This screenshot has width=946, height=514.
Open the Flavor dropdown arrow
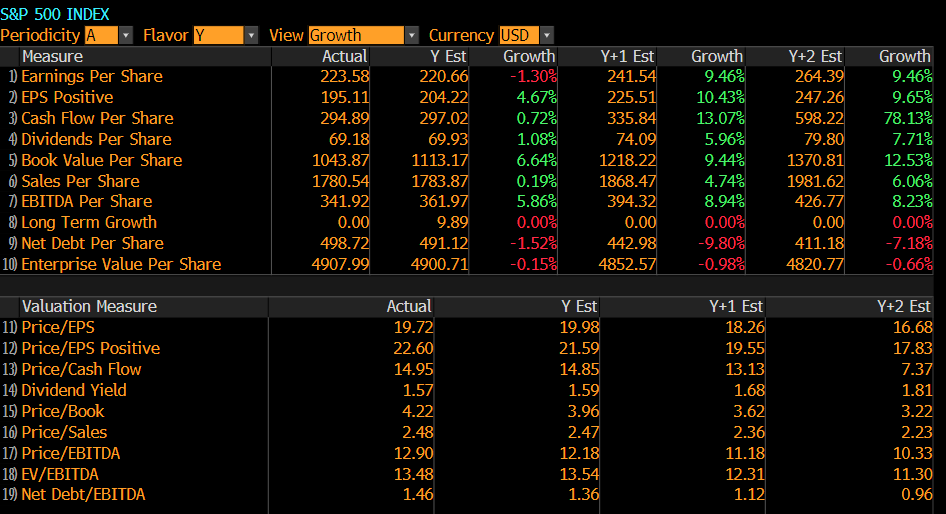(251, 36)
